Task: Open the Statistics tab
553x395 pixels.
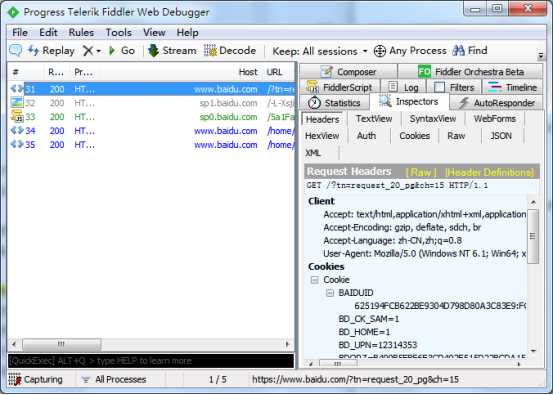Action: 334,103
